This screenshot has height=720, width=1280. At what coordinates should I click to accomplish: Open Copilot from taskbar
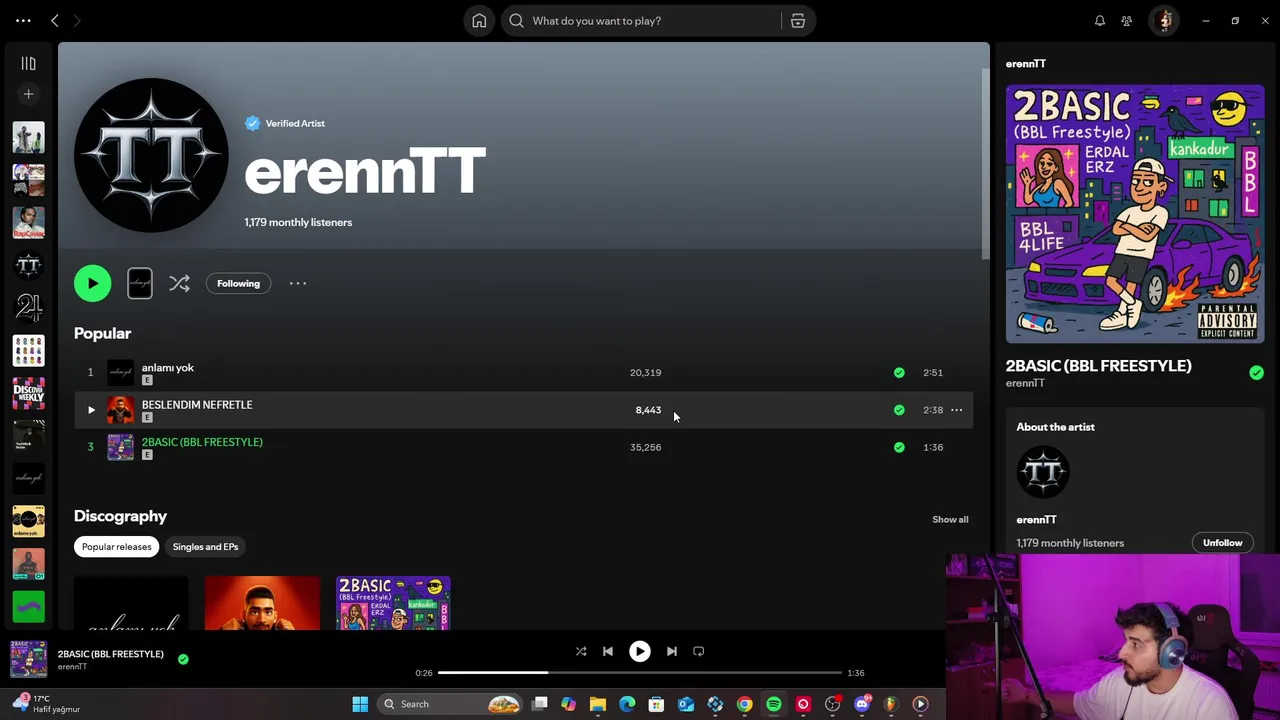[568, 704]
